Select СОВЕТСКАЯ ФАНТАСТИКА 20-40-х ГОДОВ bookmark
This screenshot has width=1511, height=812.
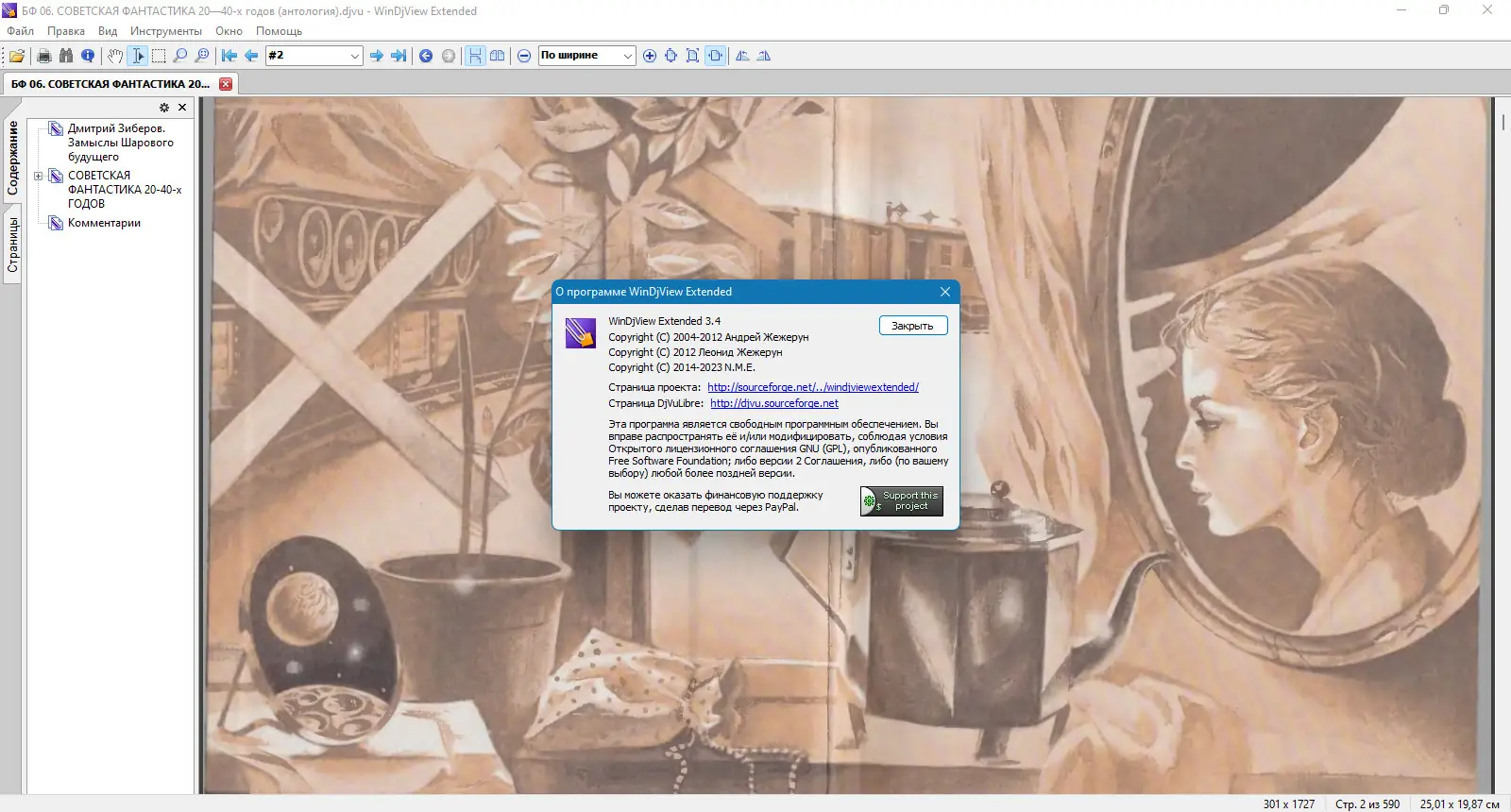pos(125,190)
